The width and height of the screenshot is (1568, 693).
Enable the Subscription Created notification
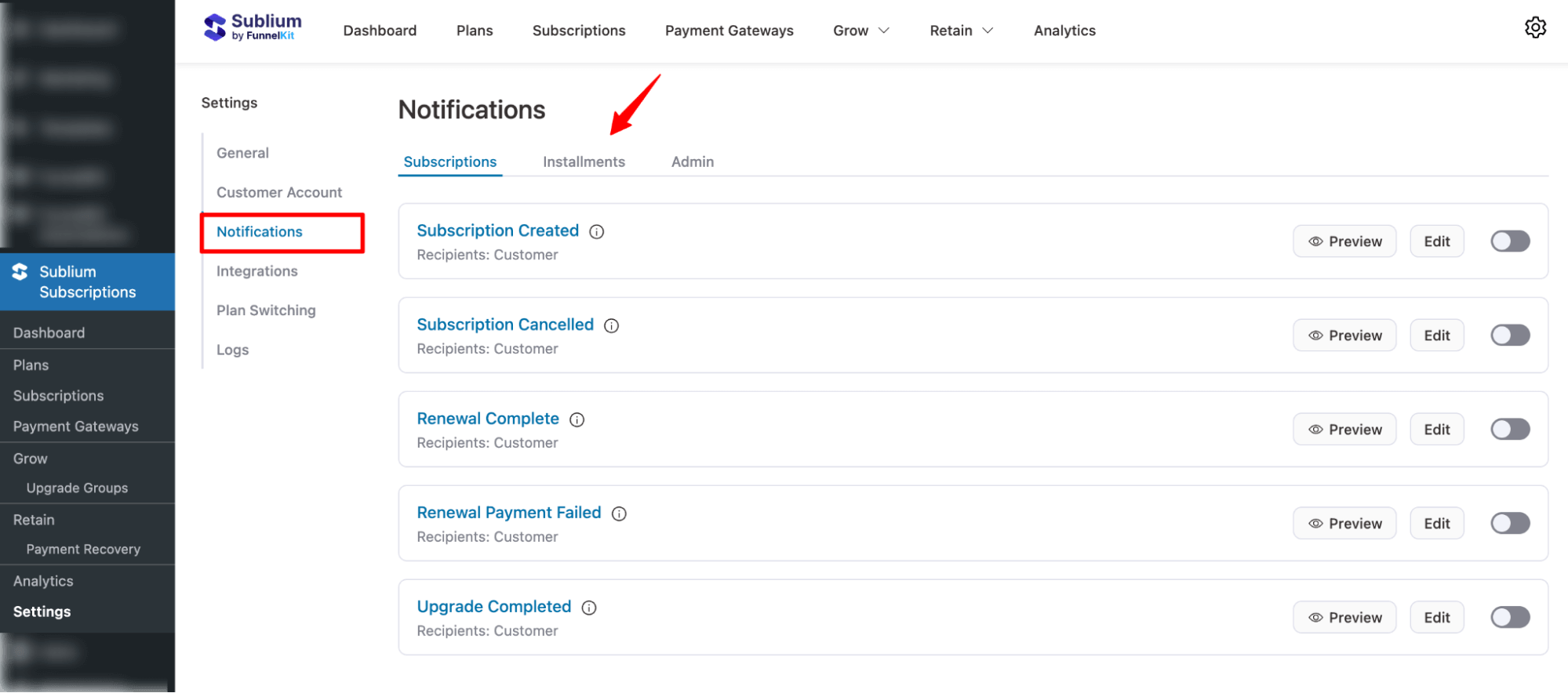point(1509,241)
